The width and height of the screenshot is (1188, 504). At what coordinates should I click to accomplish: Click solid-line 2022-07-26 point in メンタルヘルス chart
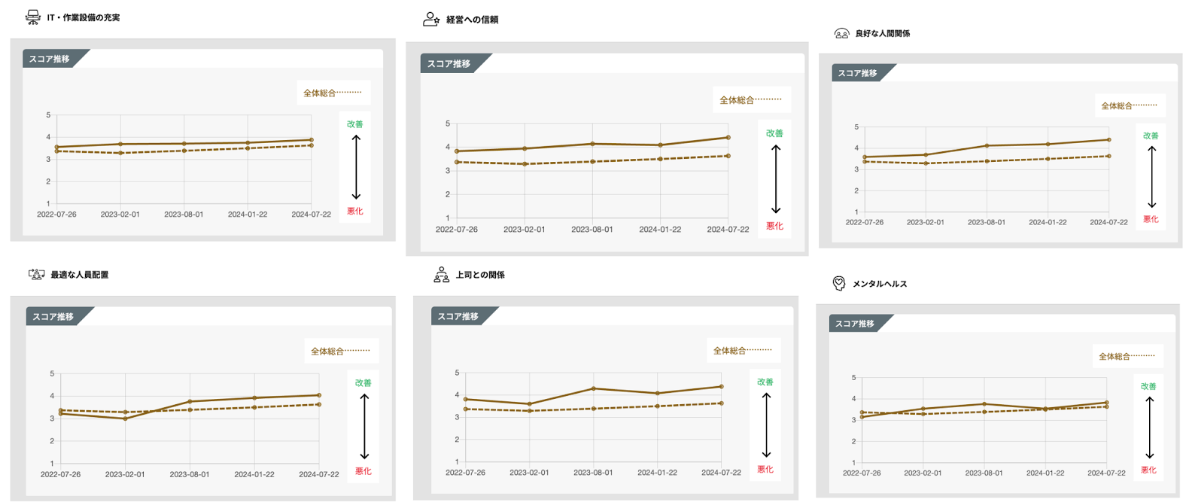click(x=862, y=417)
